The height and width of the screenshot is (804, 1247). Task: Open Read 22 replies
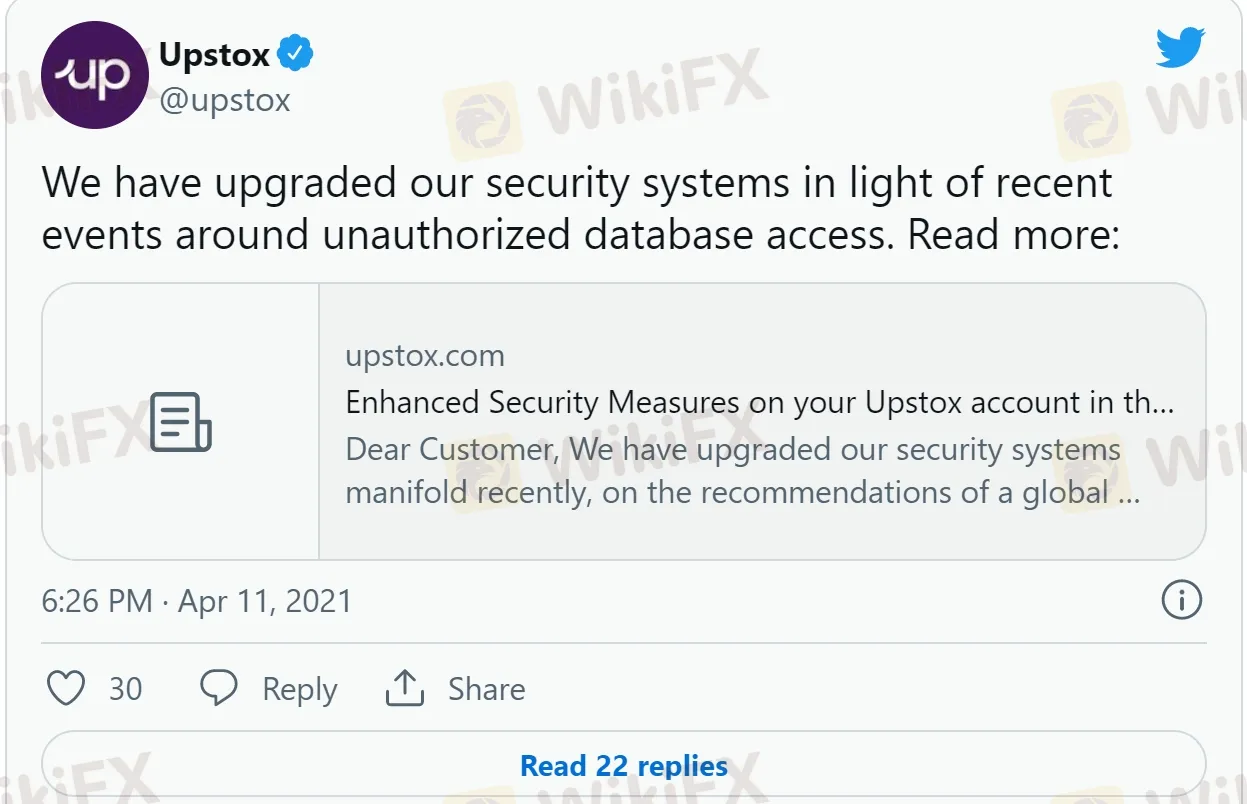tap(623, 766)
